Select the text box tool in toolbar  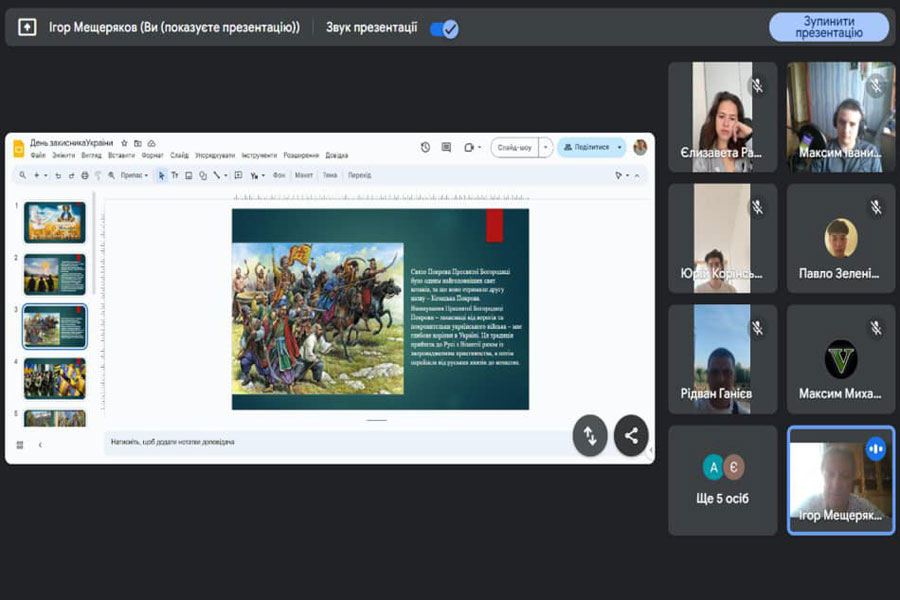(x=175, y=175)
